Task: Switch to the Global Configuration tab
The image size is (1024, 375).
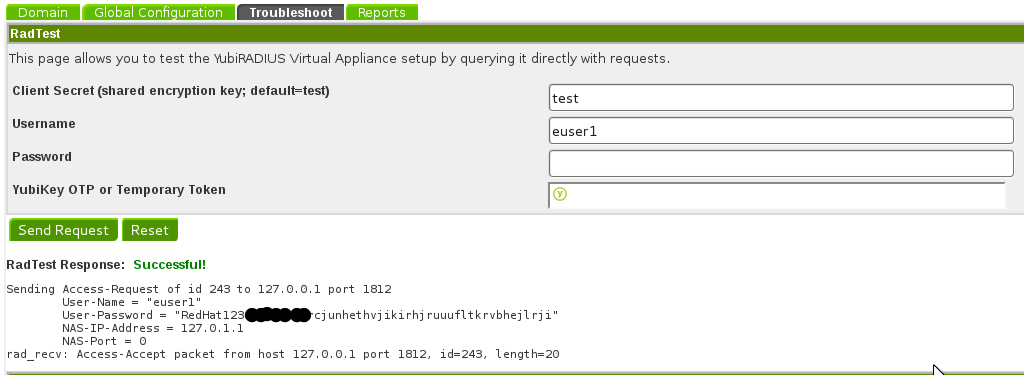Action: click(158, 12)
